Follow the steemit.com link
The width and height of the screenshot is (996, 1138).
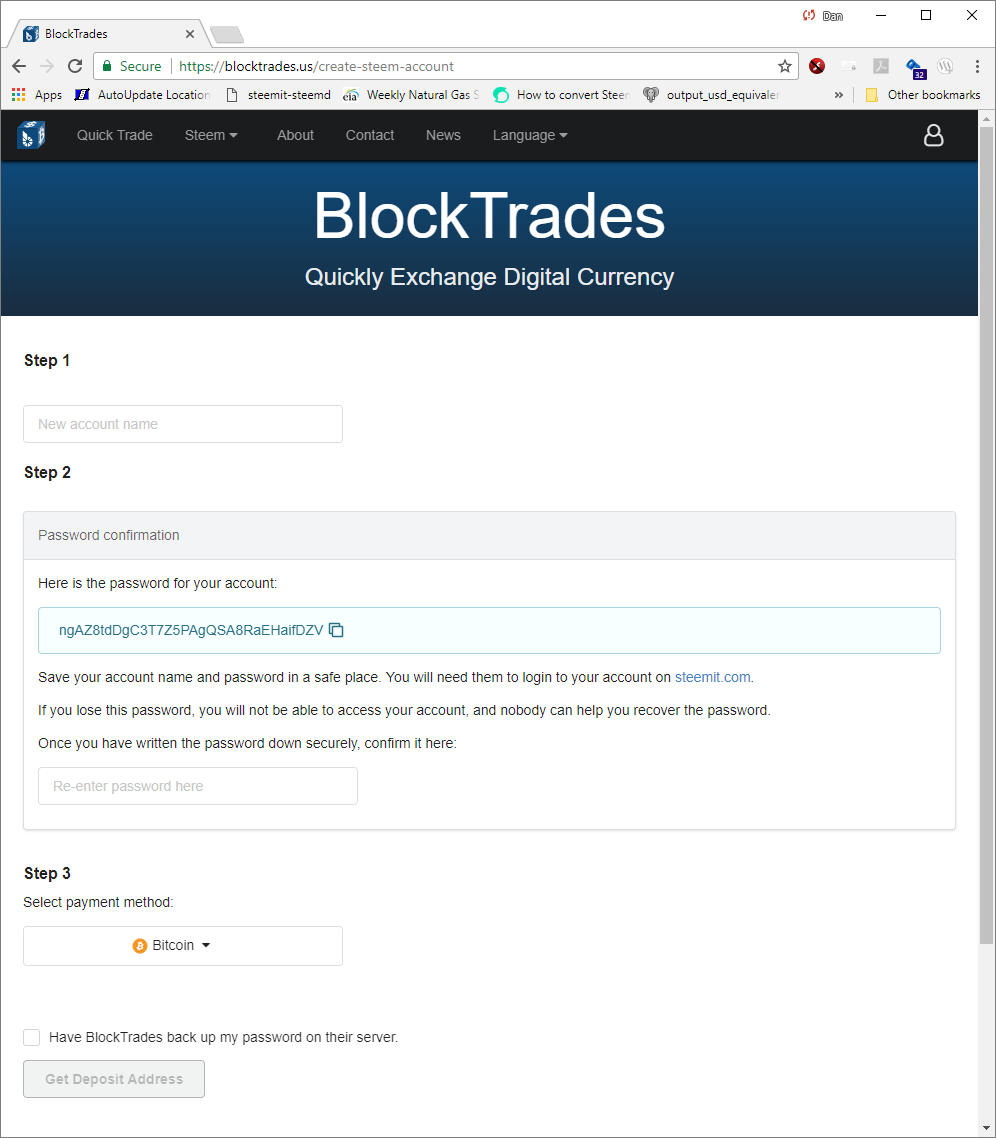tap(712, 677)
